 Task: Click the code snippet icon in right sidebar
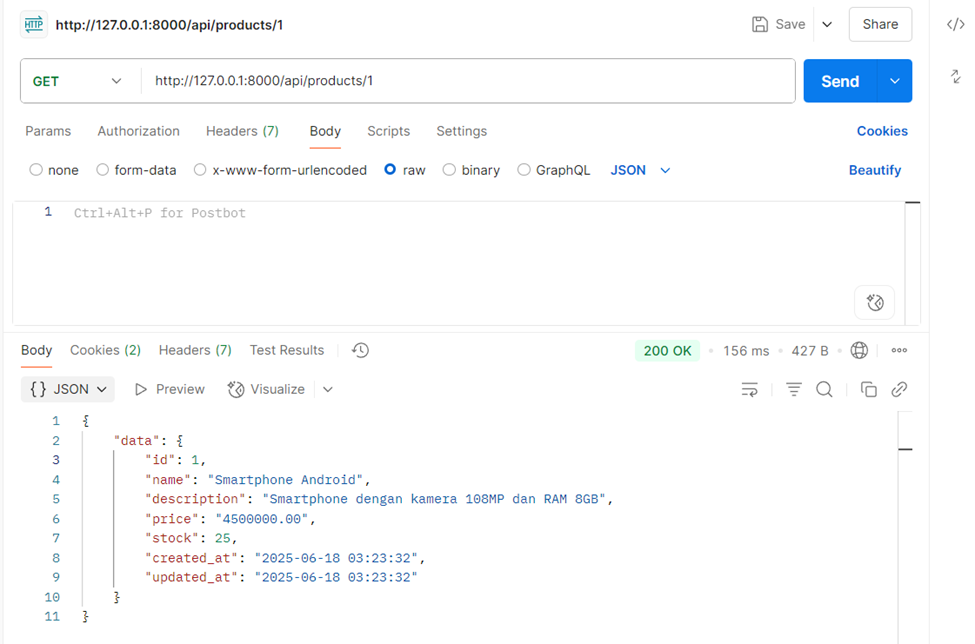tap(955, 25)
